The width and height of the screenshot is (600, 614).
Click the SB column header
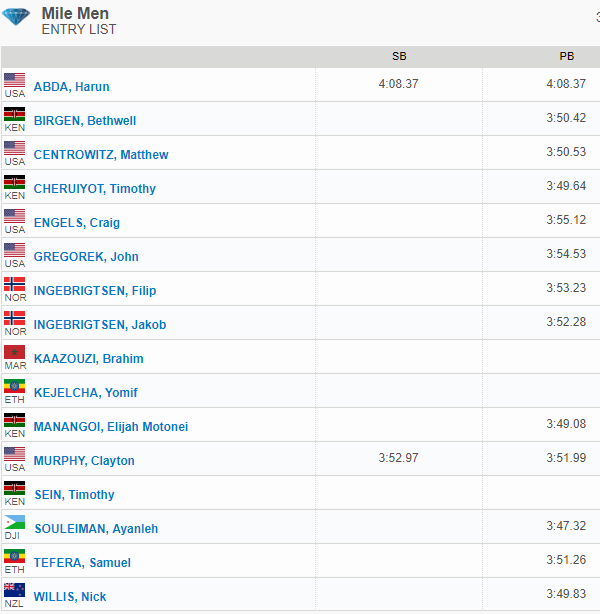(x=399, y=57)
